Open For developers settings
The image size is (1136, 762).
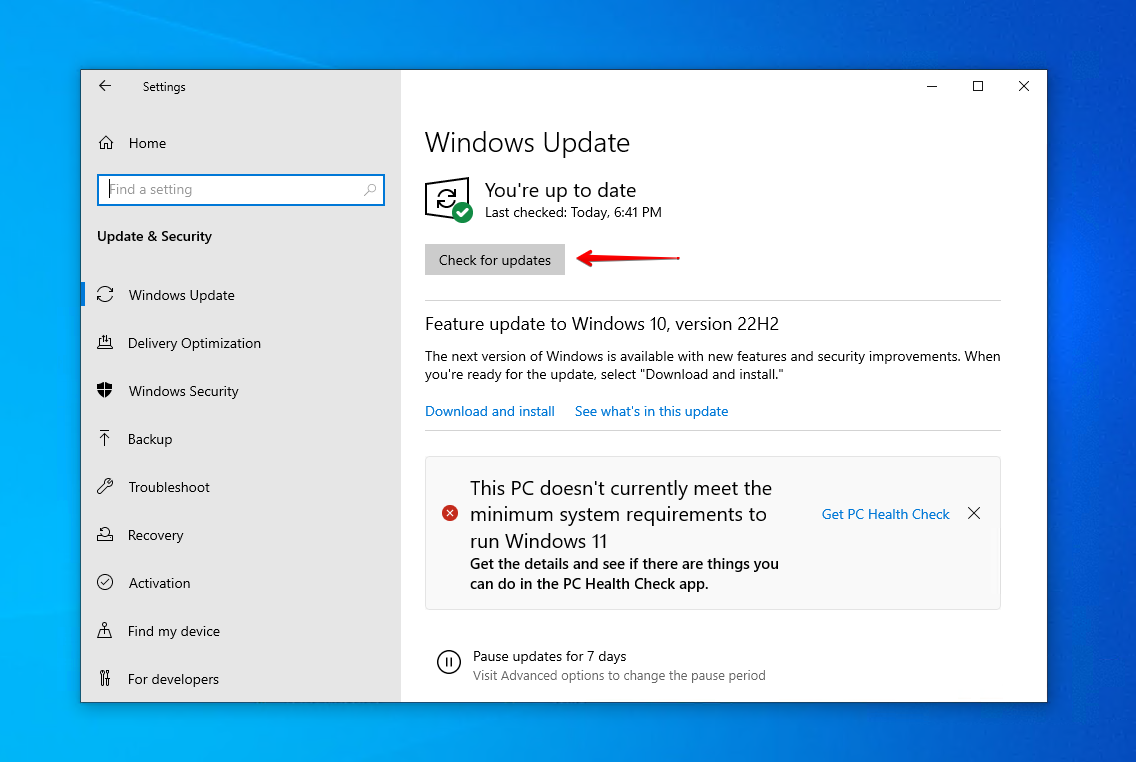pos(241,679)
